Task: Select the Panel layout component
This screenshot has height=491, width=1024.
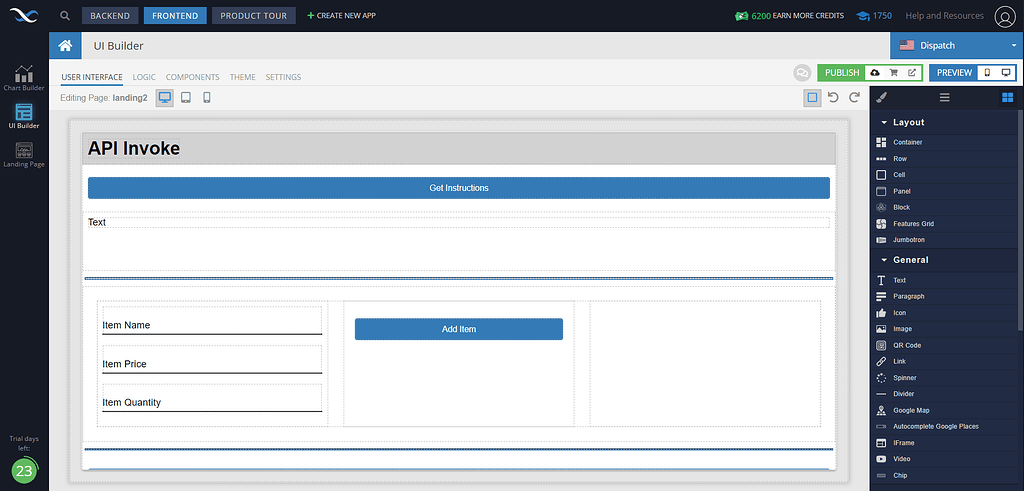Action: click(944, 191)
